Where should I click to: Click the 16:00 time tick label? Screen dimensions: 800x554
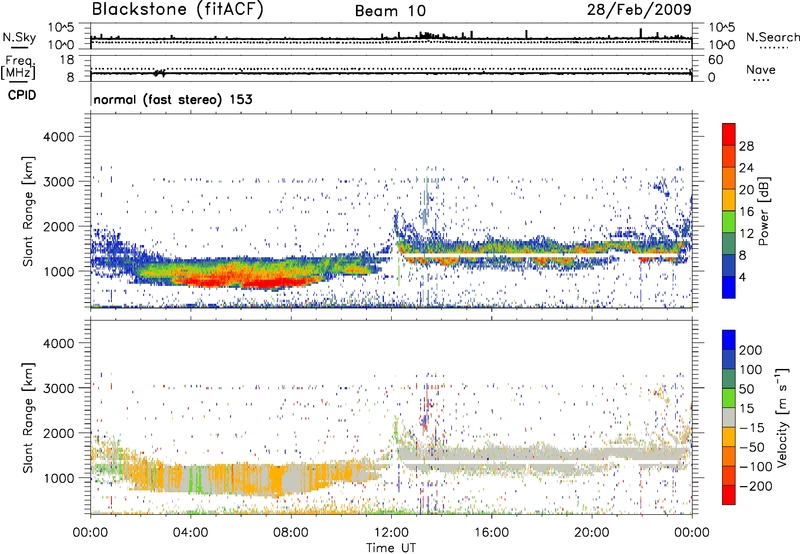coord(491,533)
